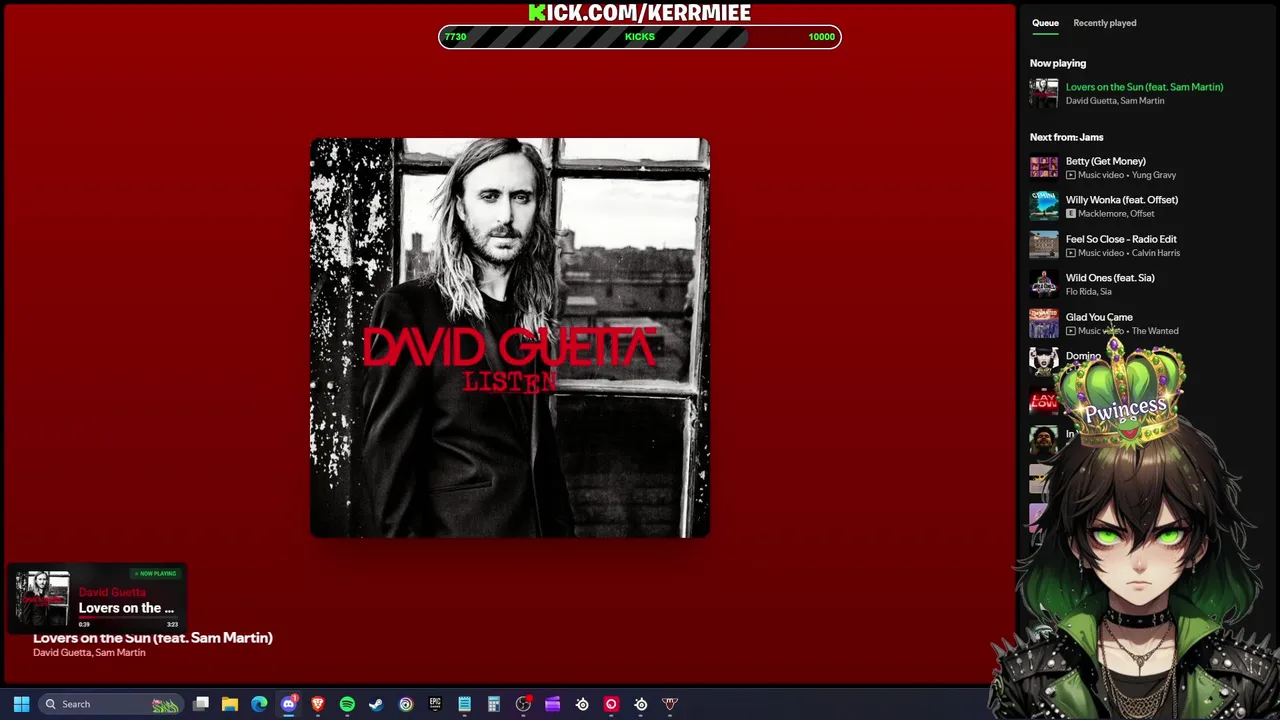1280x720 pixels.
Task: Click the Kicks goal progress bar
Action: point(640,37)
